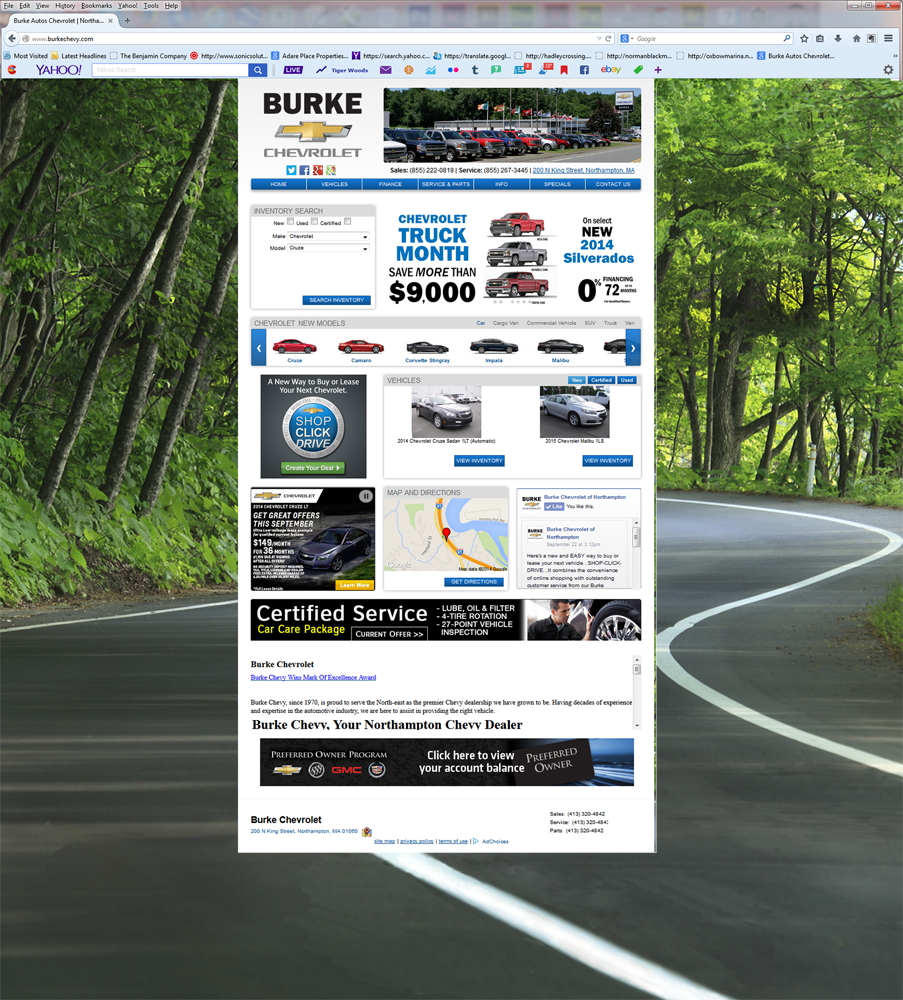Check the Used inventory checkbox
This screenshot has width=903, height=1000.
point(314,221)
